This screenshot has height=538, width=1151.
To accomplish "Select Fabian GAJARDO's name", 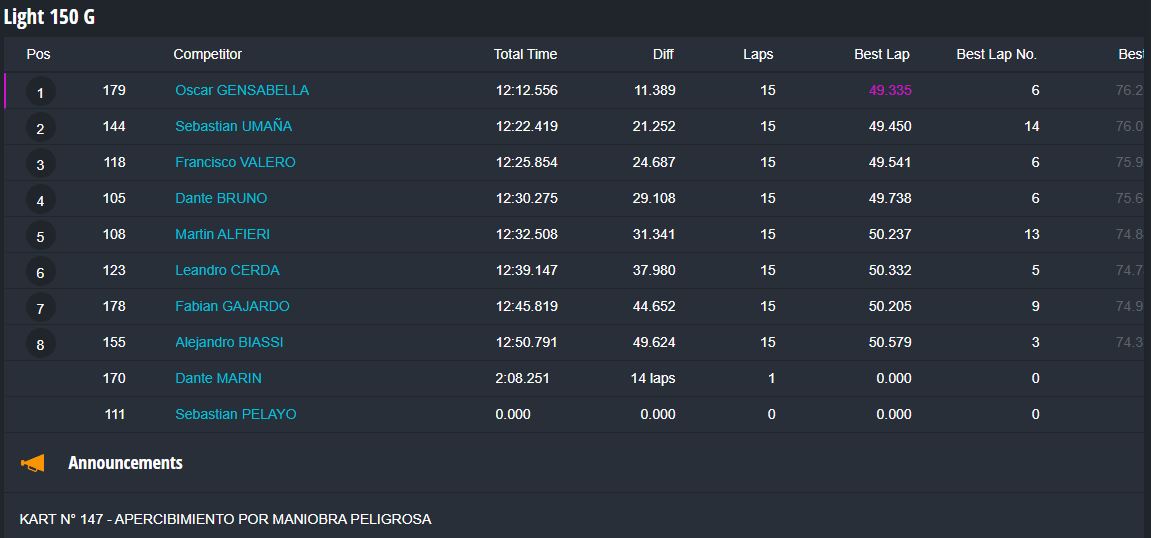I will click(x=232, y=306).
